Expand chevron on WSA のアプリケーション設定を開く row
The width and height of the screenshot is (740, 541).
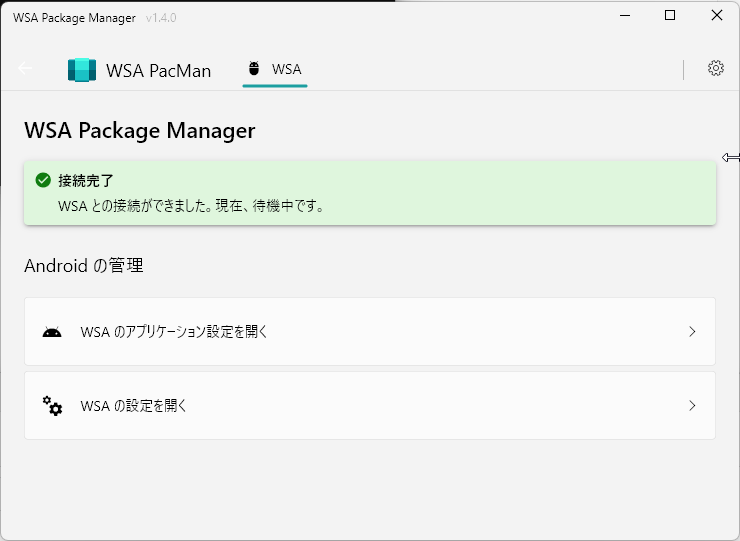pyautogui.click(x=692, y=332)
